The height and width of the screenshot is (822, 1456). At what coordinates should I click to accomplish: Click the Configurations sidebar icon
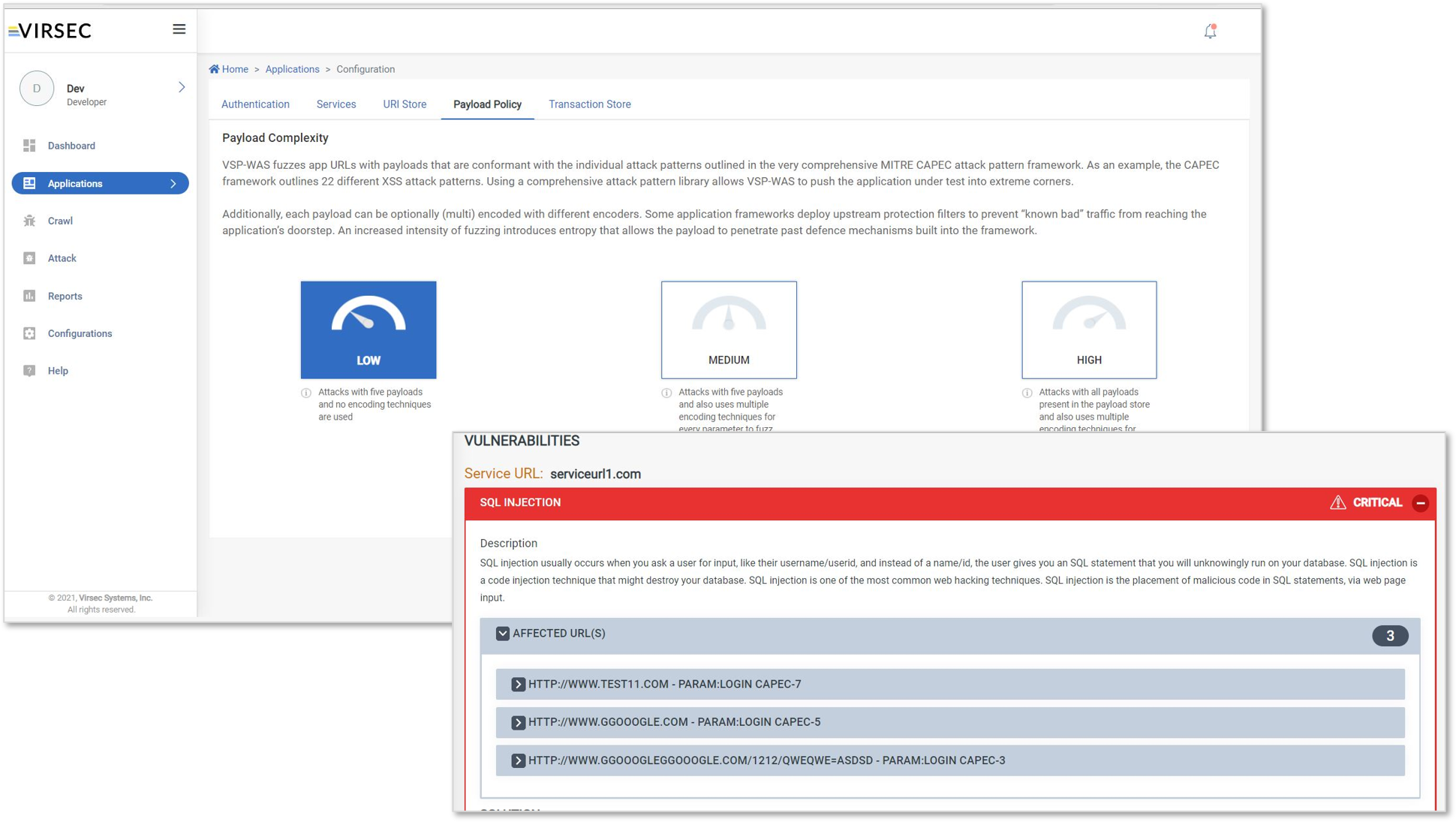coord(29,333)
